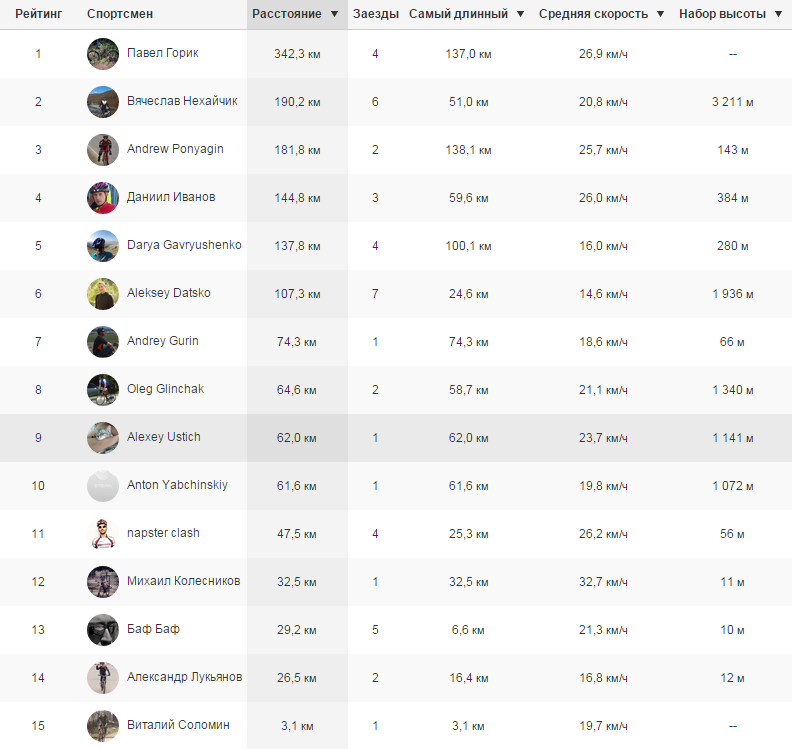Open Oleg Glinchak's profile link
The image size is (793, 749).
click(165, 389)
